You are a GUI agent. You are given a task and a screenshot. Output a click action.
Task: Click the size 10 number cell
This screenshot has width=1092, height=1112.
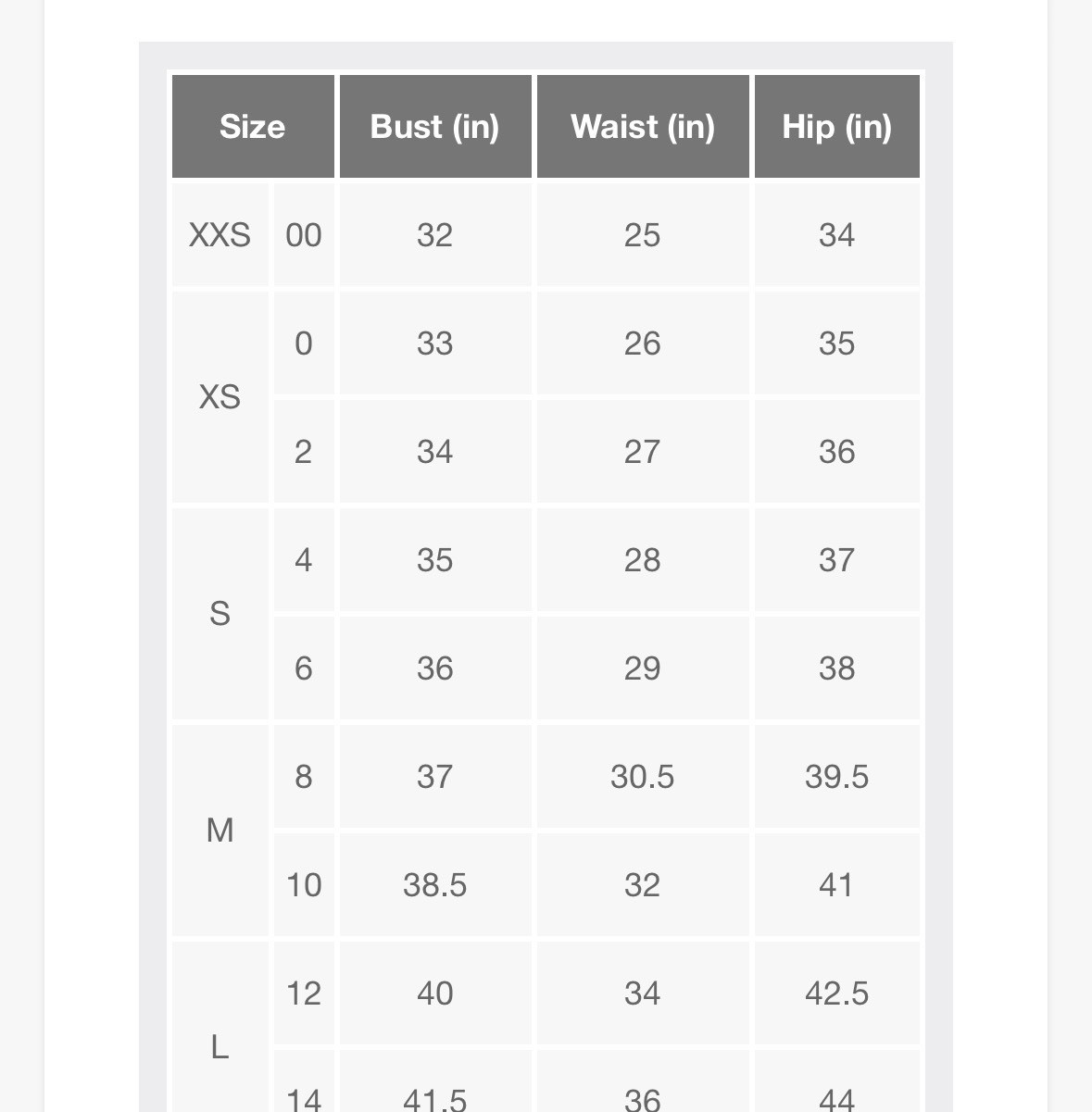click(x=304, y=884)
